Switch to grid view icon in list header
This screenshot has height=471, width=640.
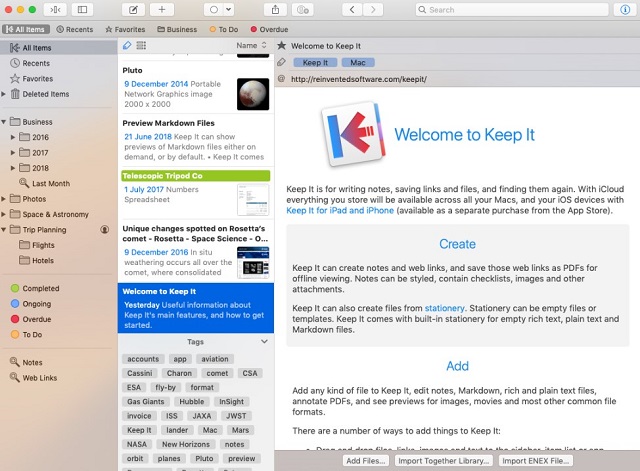pos(141,45)
